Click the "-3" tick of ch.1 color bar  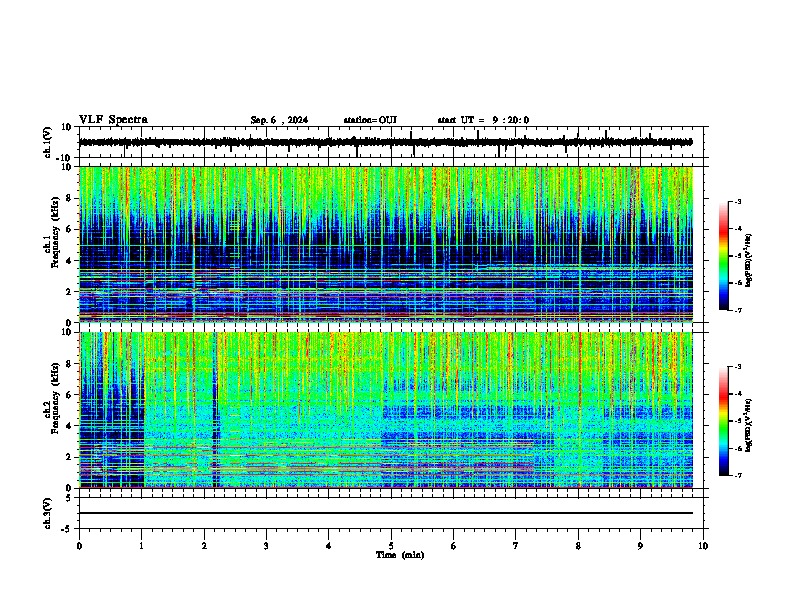click(737, 201)
